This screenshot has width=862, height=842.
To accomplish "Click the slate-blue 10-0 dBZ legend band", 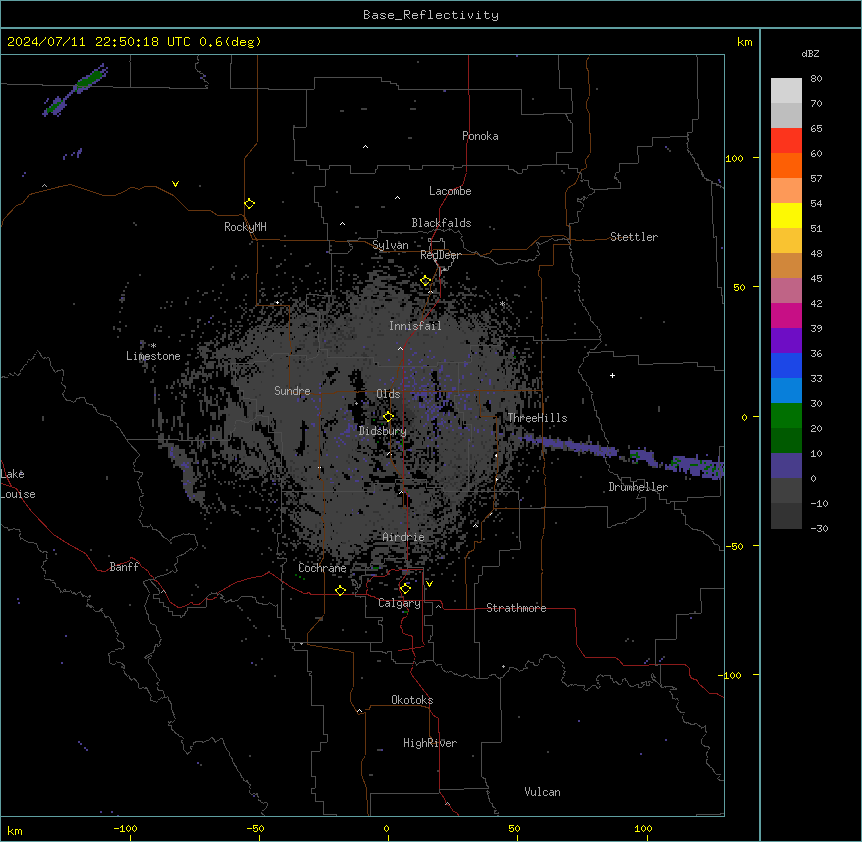I will [x=786, y=466].
